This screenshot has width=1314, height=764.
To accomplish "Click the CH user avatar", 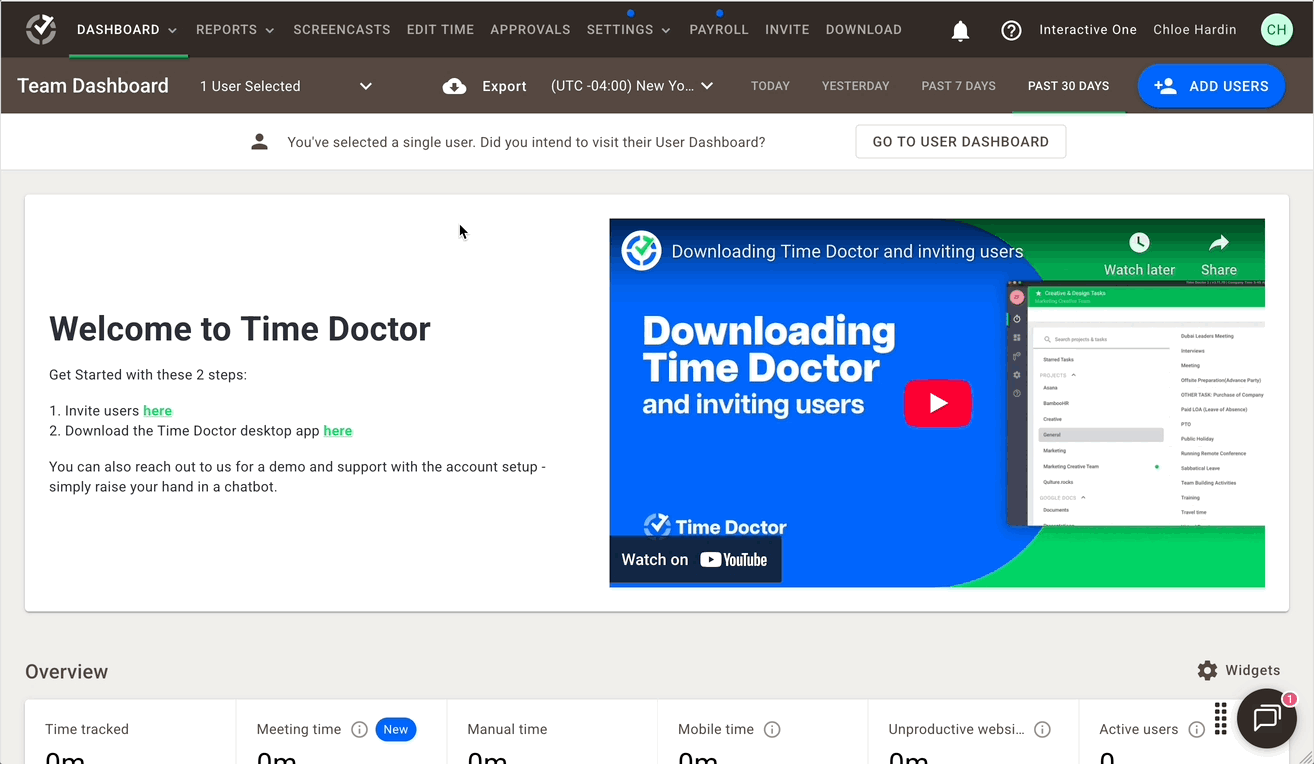I will click(x=1276, y=30).
